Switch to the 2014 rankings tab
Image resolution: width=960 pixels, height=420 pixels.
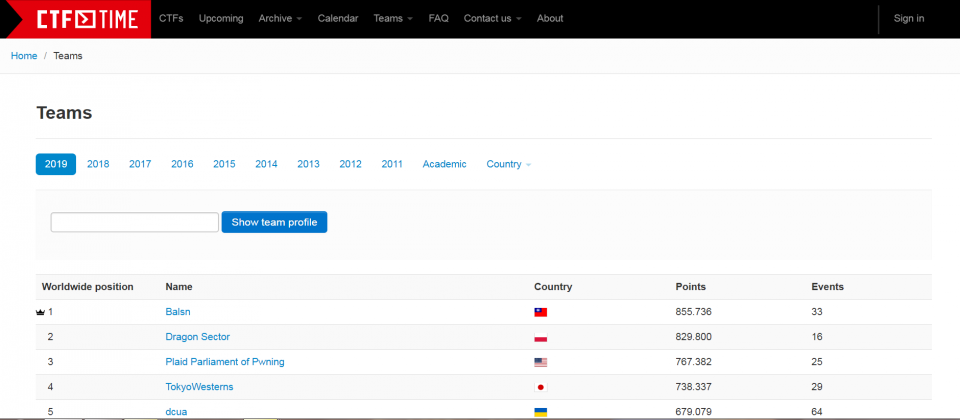pyautogui.click(x=266, y=164)
